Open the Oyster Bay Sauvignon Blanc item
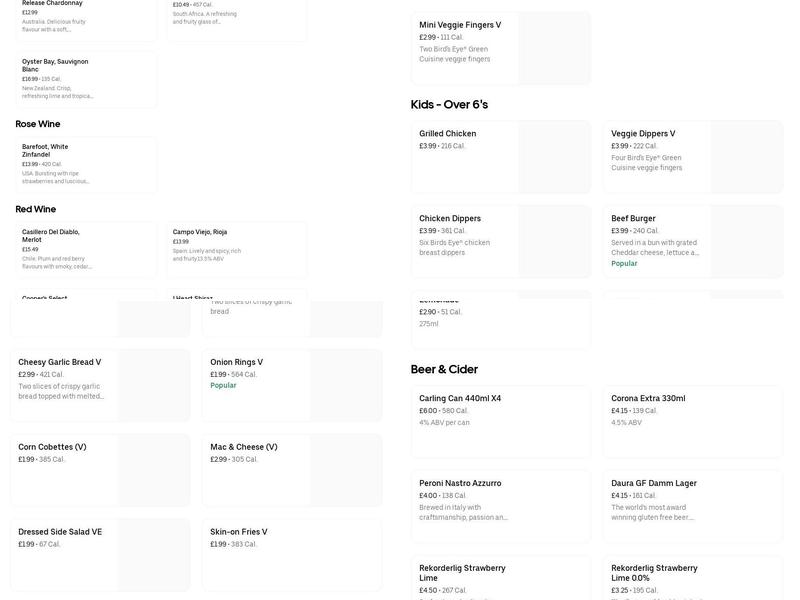800x600 pixels. click(86, 79)
